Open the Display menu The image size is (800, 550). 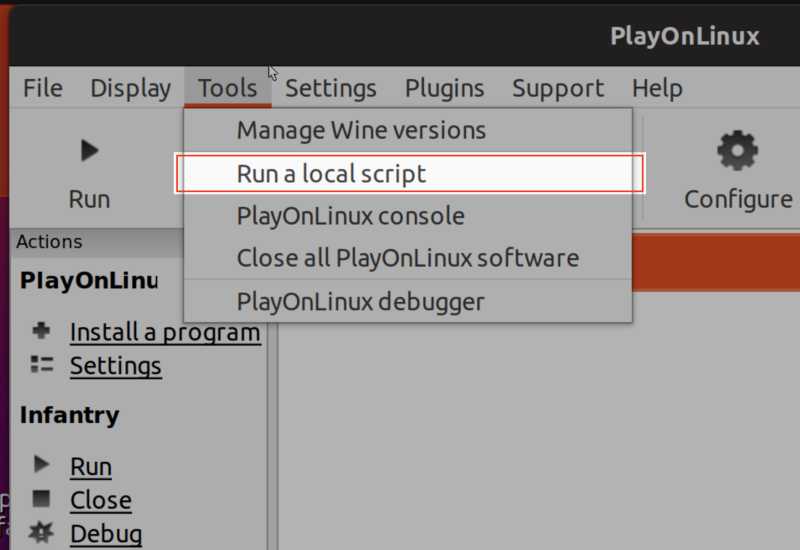pyautogui.click(x=131, y=88)
